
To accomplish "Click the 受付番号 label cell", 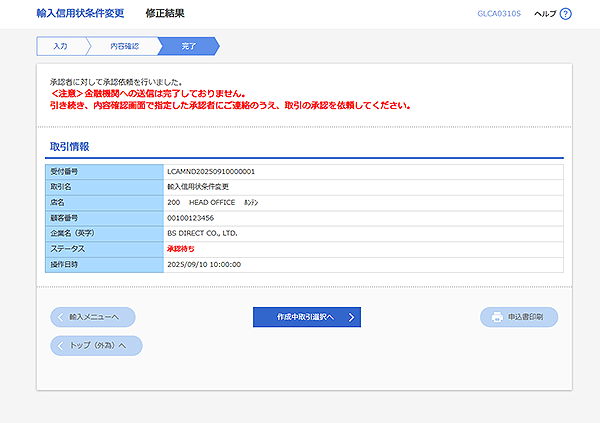I will click(104, 172).
